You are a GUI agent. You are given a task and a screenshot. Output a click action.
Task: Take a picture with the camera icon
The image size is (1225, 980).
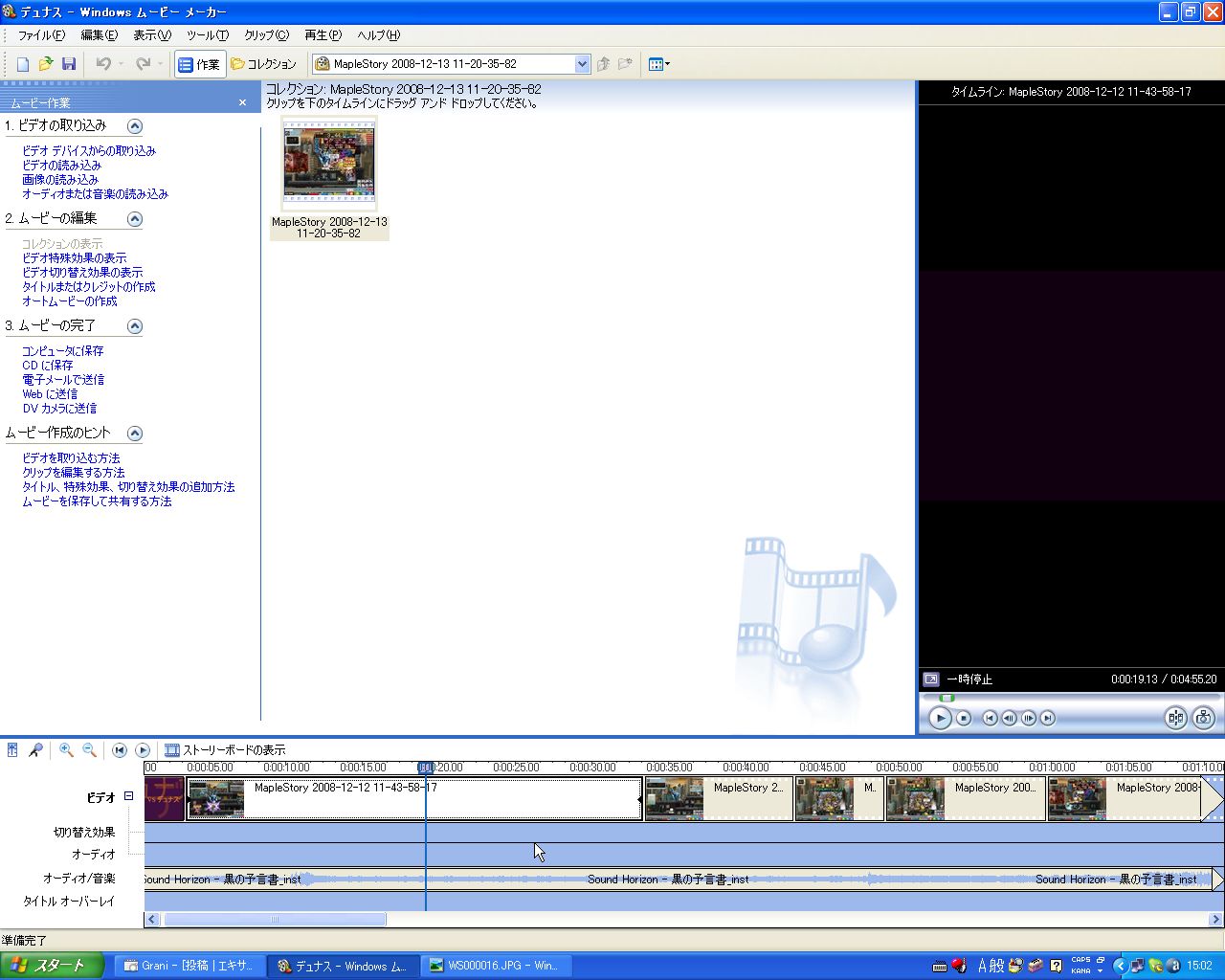click(1204, 718)
